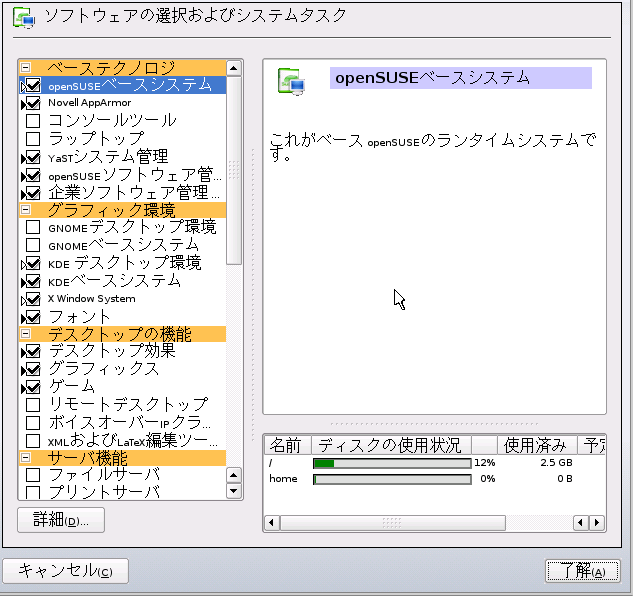Select the openSUSEソフトウェア管理 row text
The image size is (633, 596).
135,175
